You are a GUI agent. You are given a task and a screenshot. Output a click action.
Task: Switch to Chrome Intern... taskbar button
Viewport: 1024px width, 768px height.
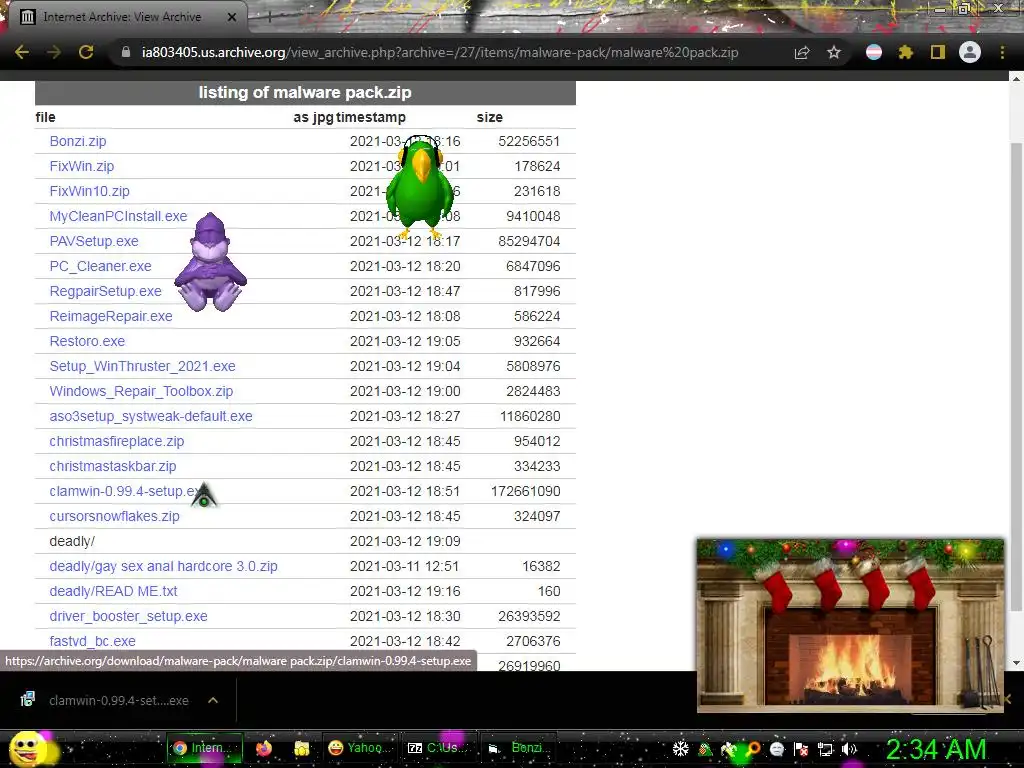(205, 748)
